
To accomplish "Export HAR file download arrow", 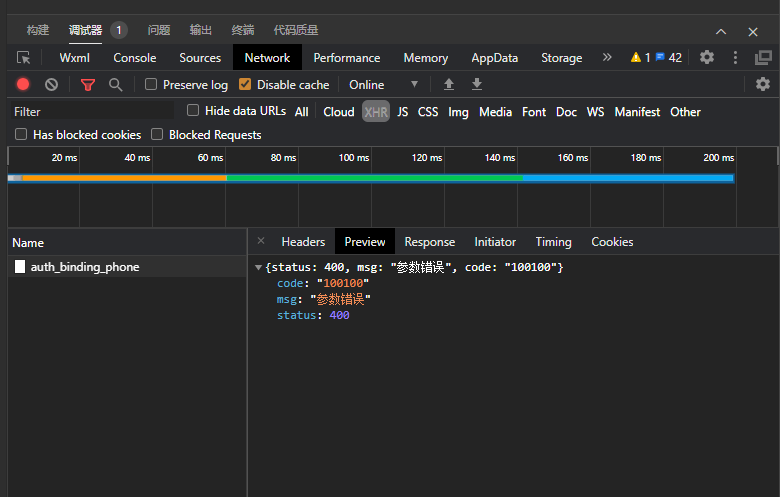I will point(477,84).
